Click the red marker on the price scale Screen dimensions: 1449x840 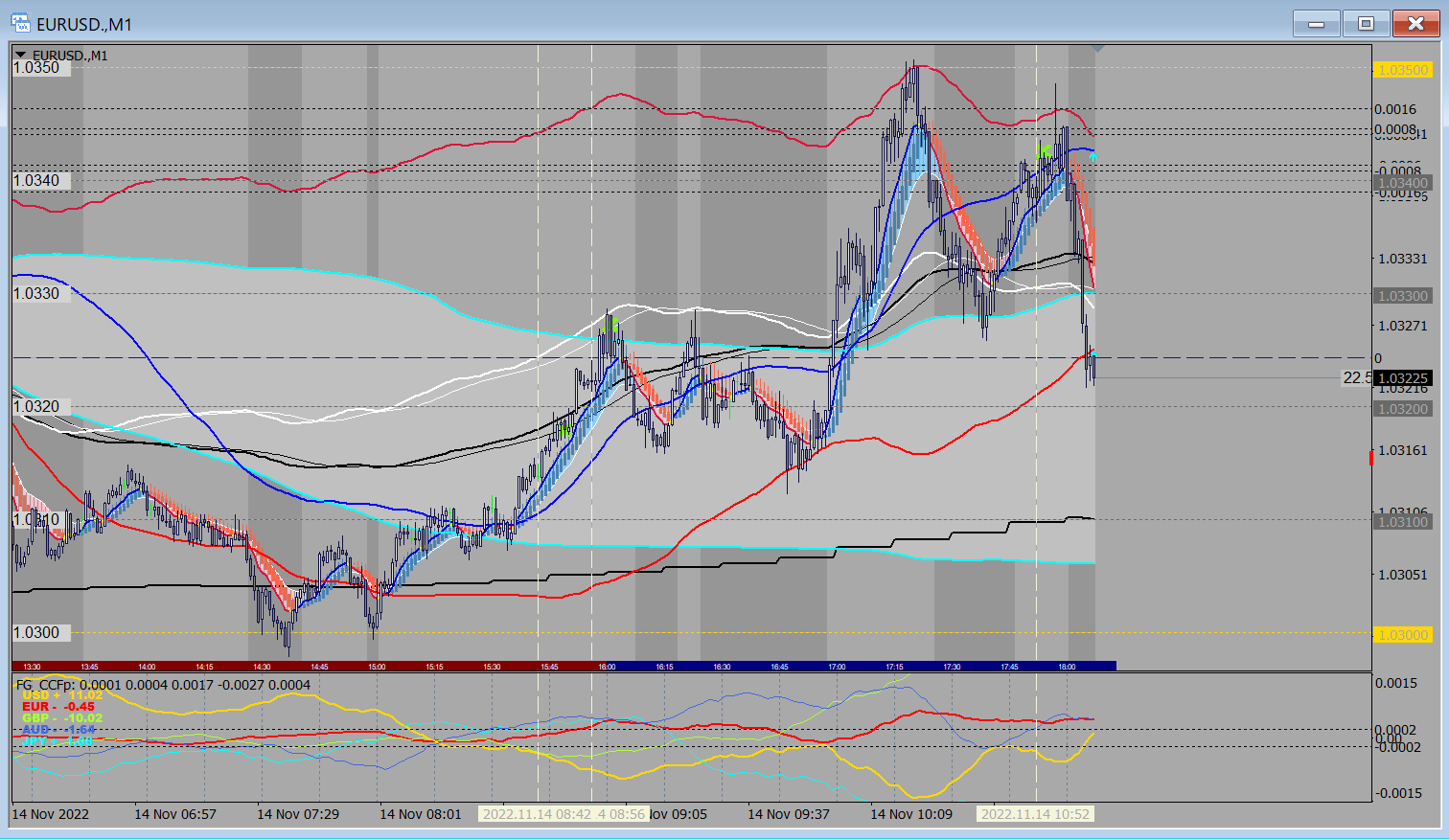[1371, 458]
